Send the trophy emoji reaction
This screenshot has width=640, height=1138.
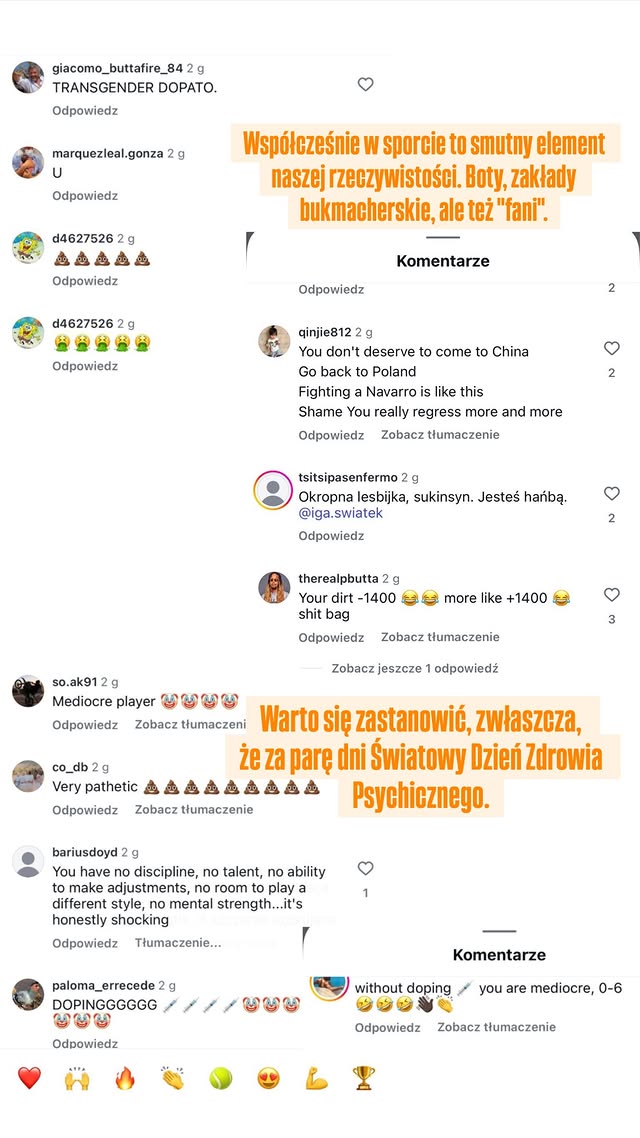(x=364, y=1078)
